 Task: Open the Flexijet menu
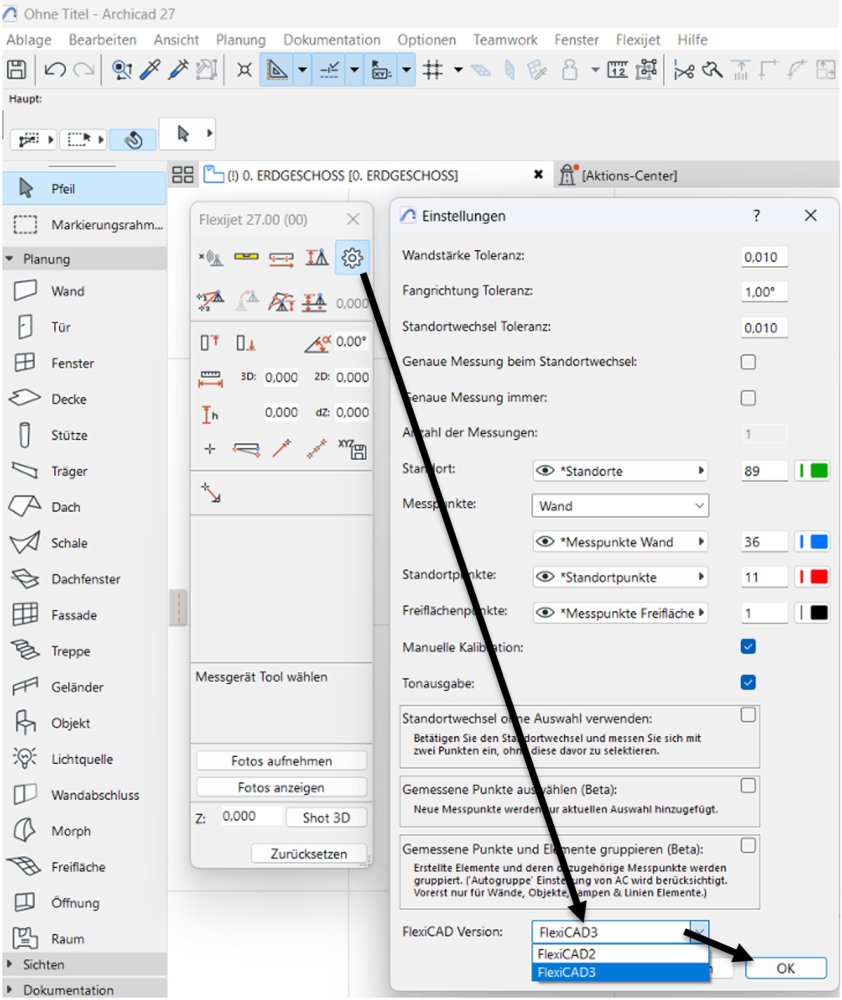tap(638, 40)
